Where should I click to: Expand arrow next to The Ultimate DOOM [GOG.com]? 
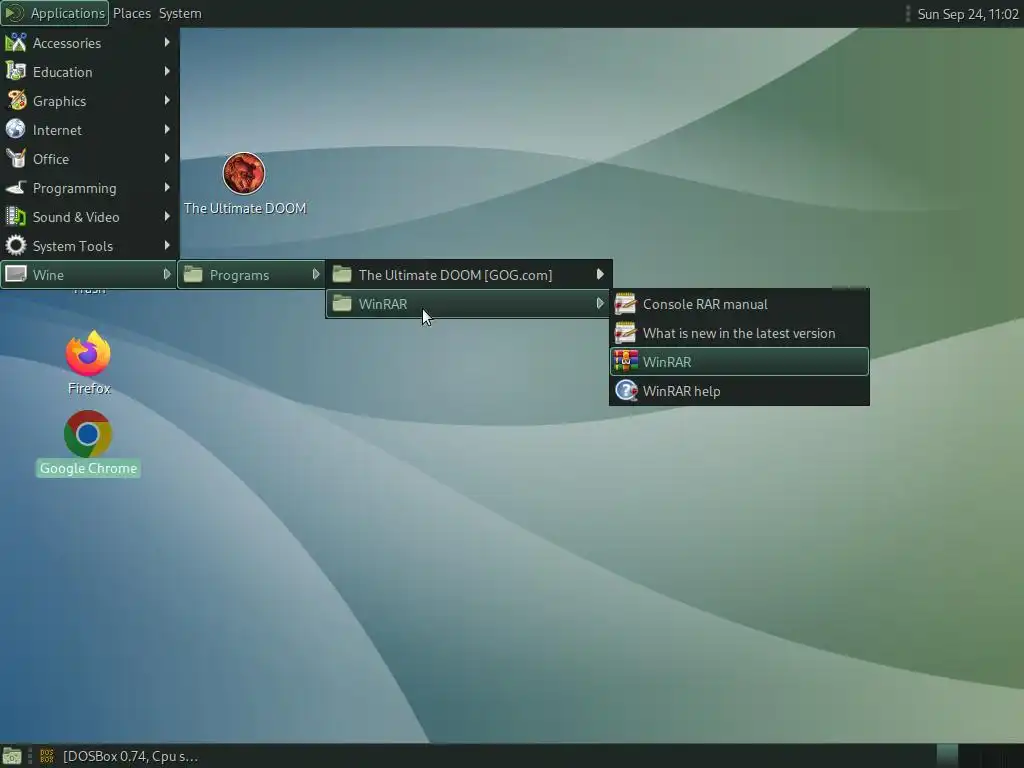click(x=600, y=274)
